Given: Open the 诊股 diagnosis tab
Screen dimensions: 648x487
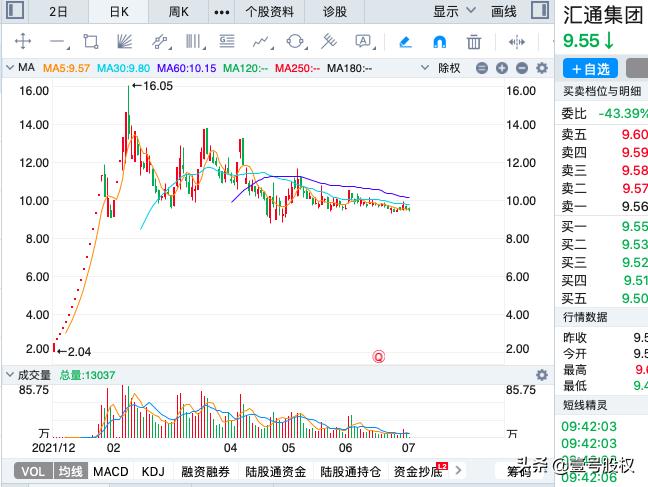Looking at the screenshot, I should tap(335, 12).
